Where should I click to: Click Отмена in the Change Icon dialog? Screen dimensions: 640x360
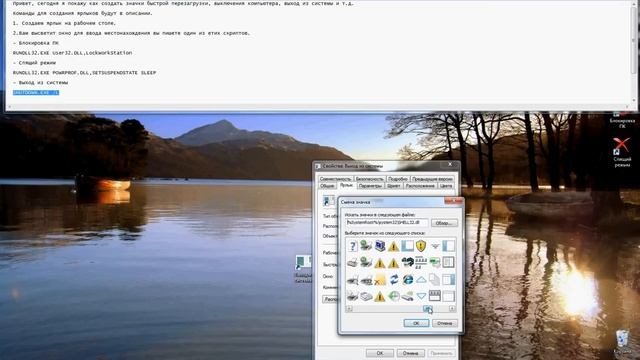[444, 323]
